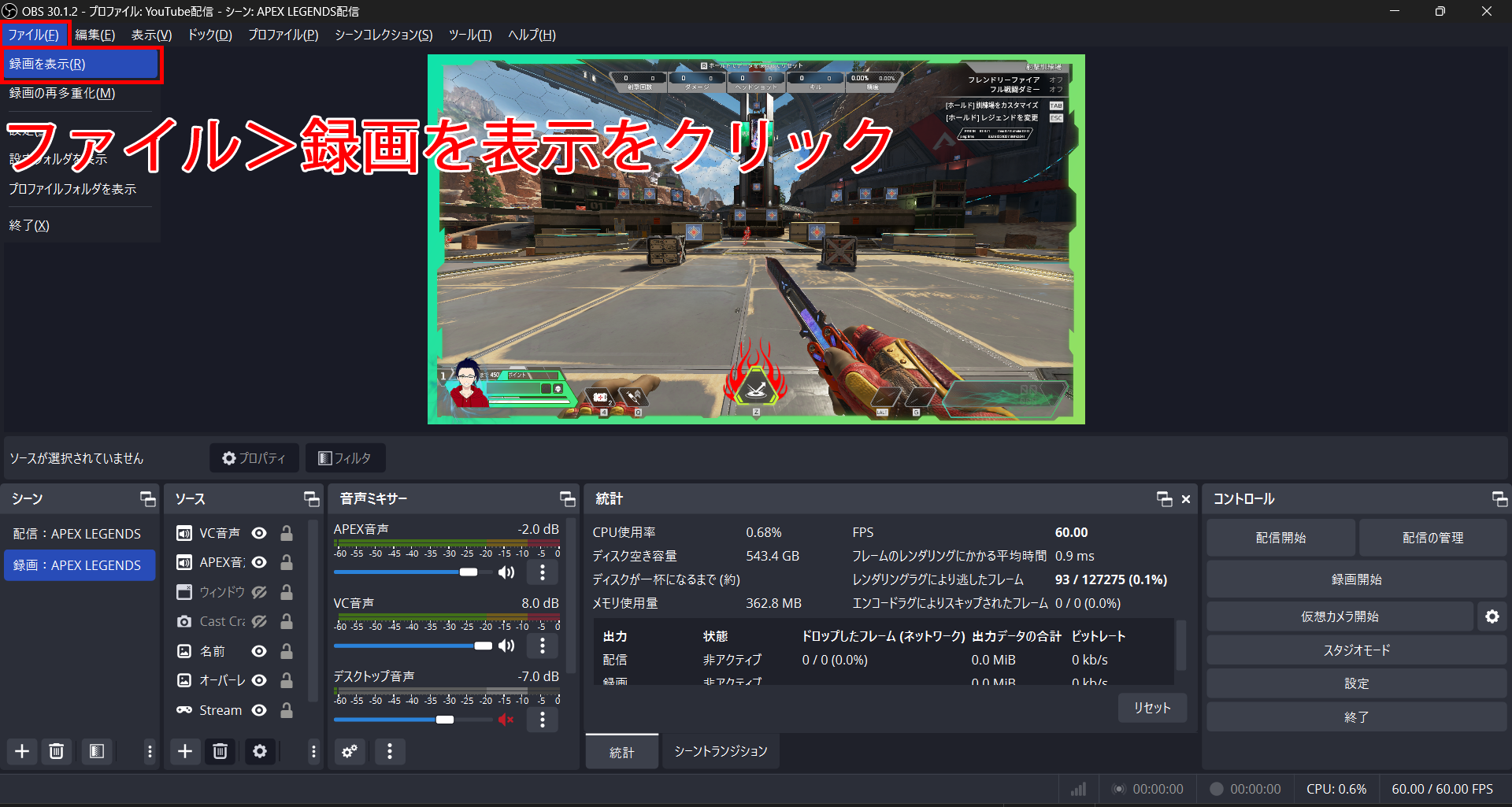Reset stats with リセット button
Image resolution: width=1512 pixels, height=807 pixels.
coord(1152,708)
